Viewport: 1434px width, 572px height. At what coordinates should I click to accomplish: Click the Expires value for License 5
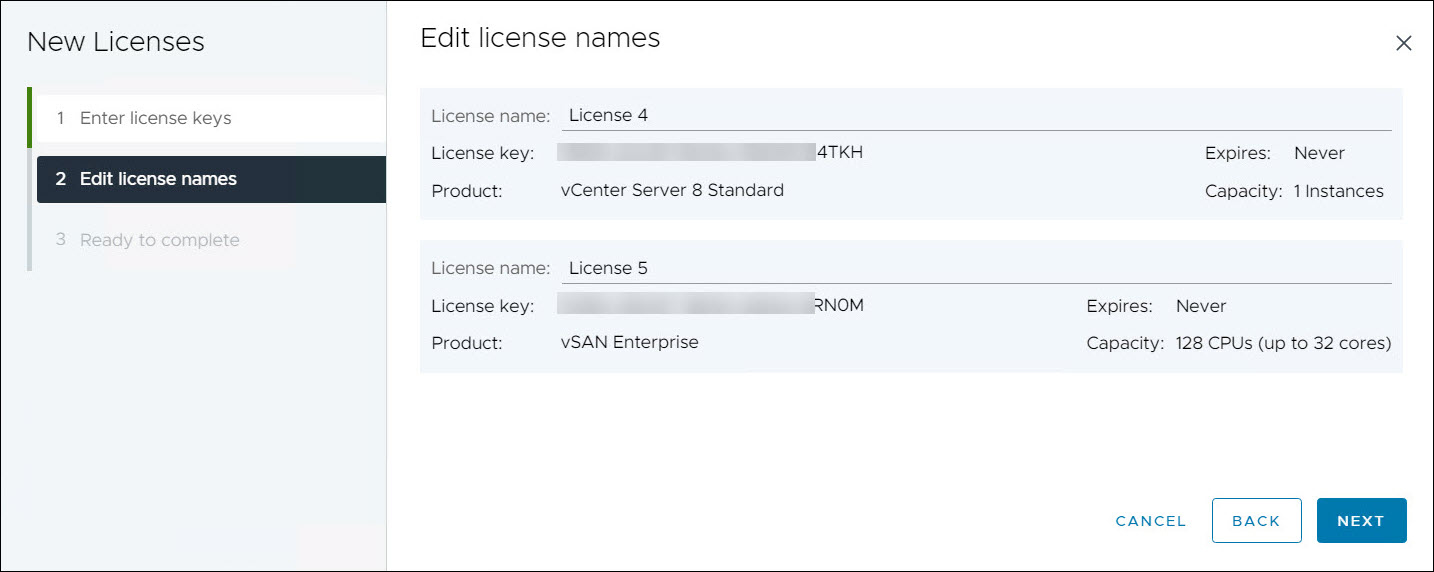coord(1200,306)
